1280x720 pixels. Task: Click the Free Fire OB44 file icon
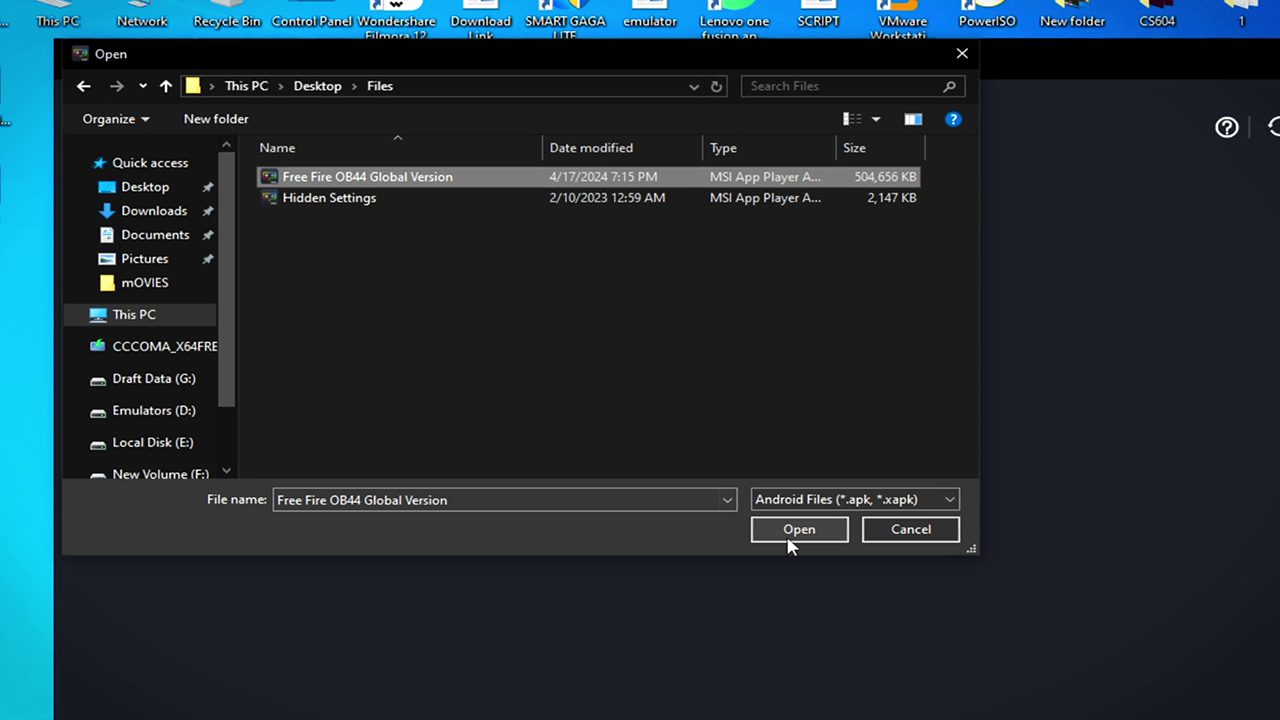pyautogui.click(x=269, y=177)
